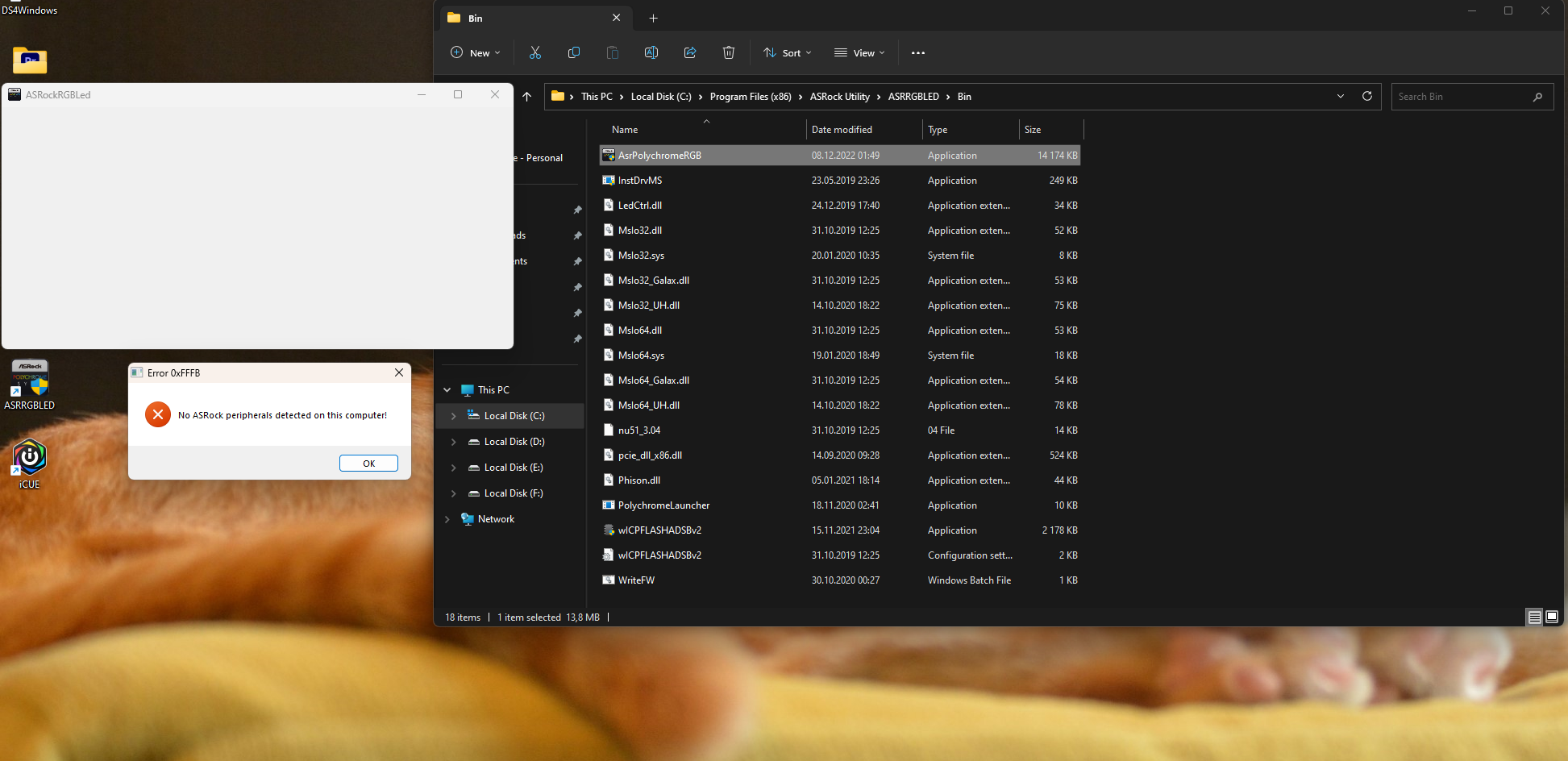Select the MsIo32_Galax.dll file row

pos(840,280)
